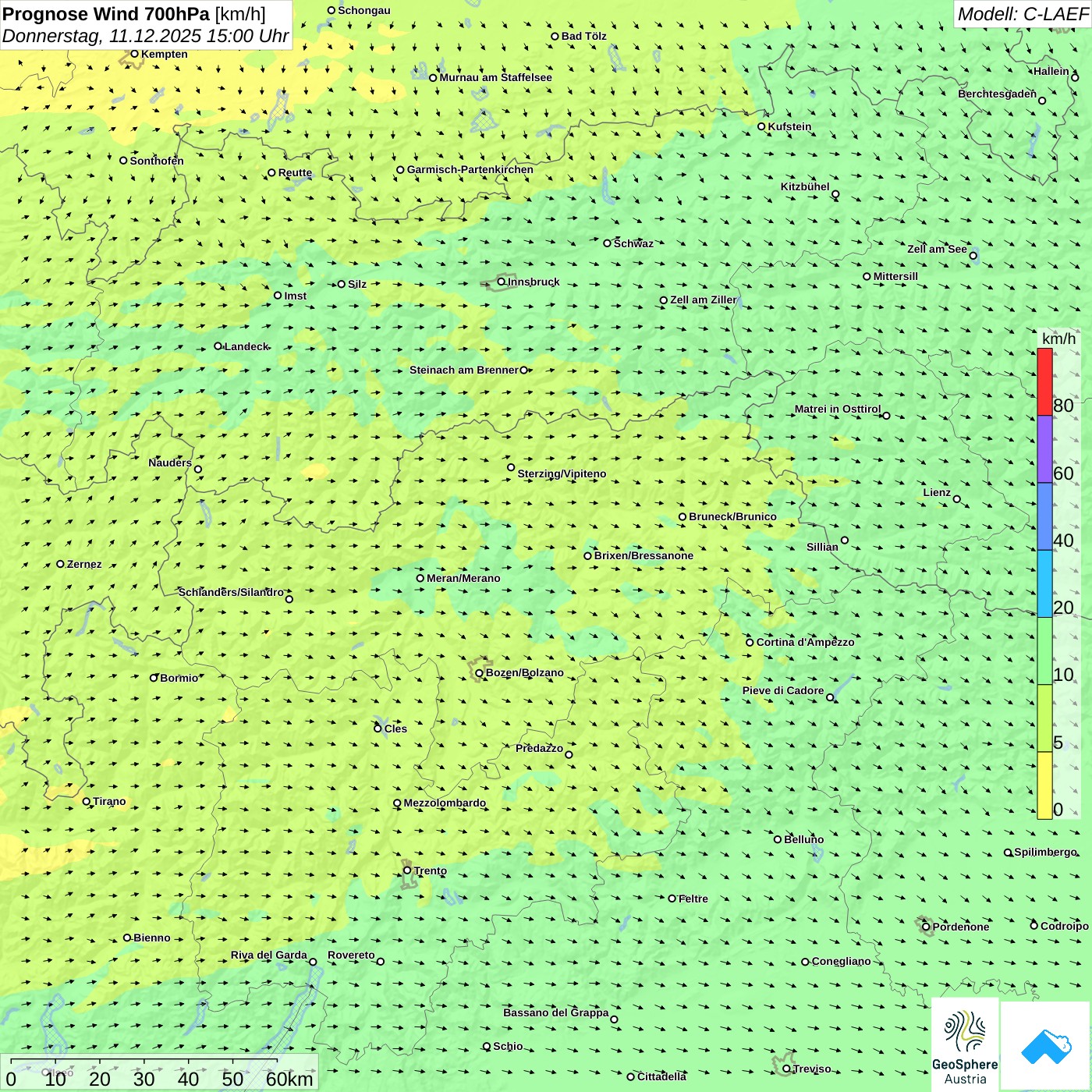Click the Trento city marker
Image resolution: width=1092 pixels, height=1092 pixels.
(x=407, y=870)
